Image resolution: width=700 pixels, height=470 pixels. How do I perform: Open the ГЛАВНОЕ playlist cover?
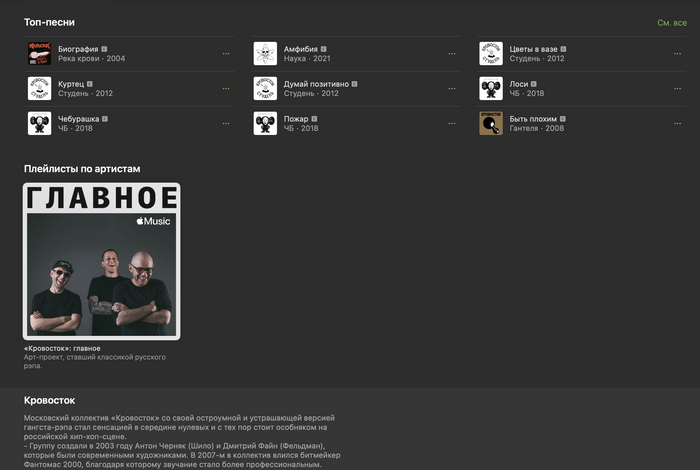coord(102,261)
